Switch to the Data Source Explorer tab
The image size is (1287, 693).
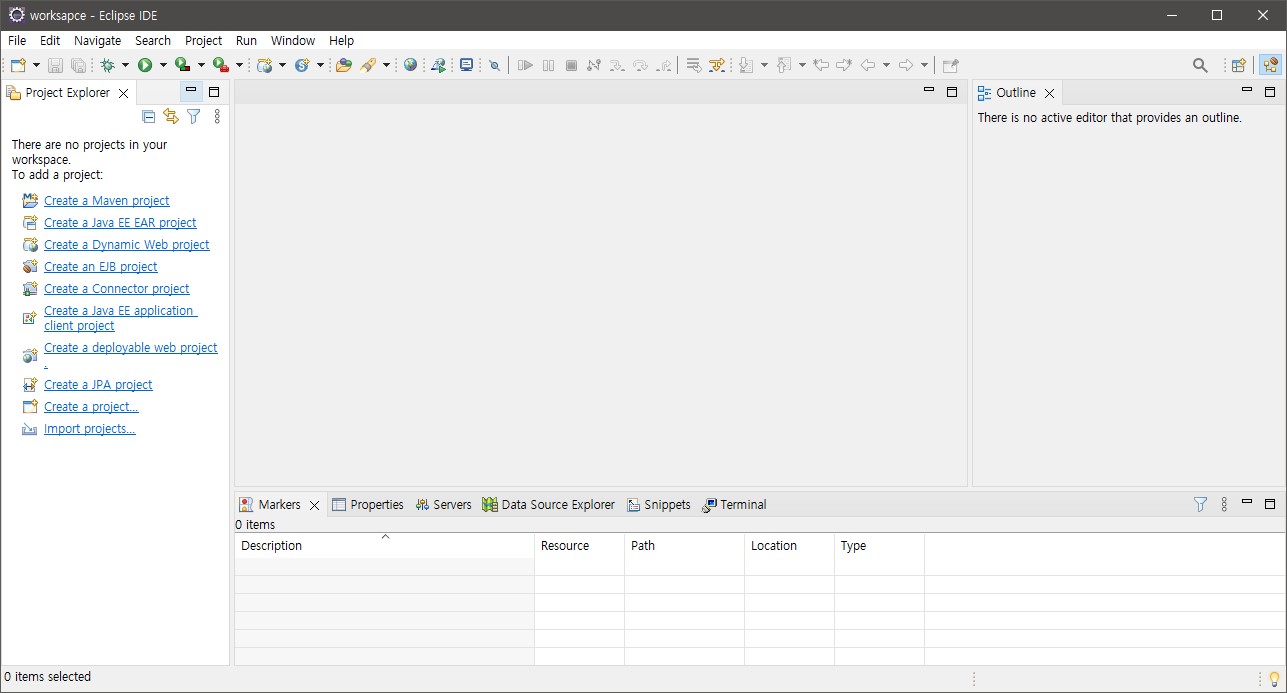[548, 505]
